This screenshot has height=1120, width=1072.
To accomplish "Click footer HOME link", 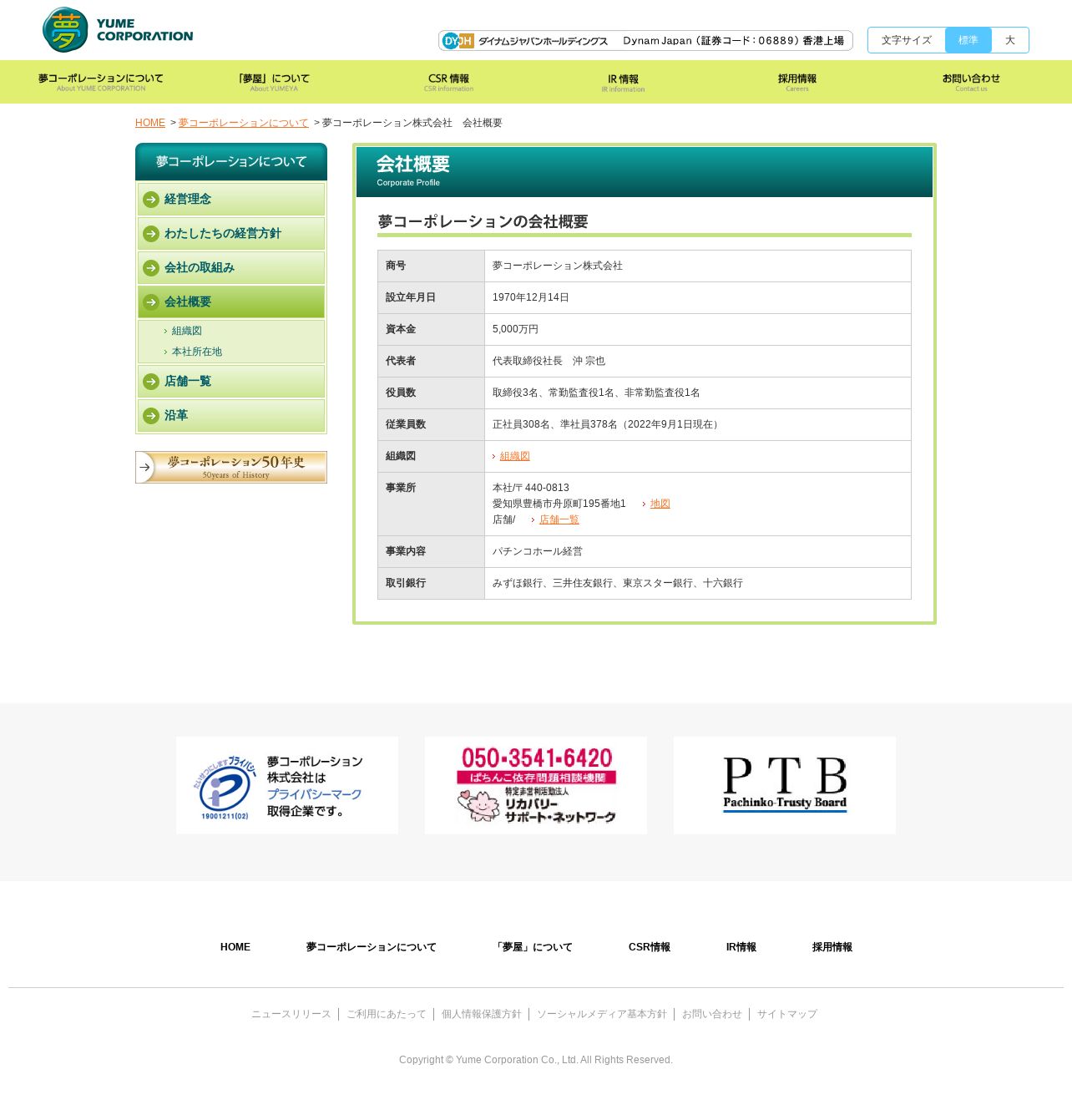I will 235,947.
